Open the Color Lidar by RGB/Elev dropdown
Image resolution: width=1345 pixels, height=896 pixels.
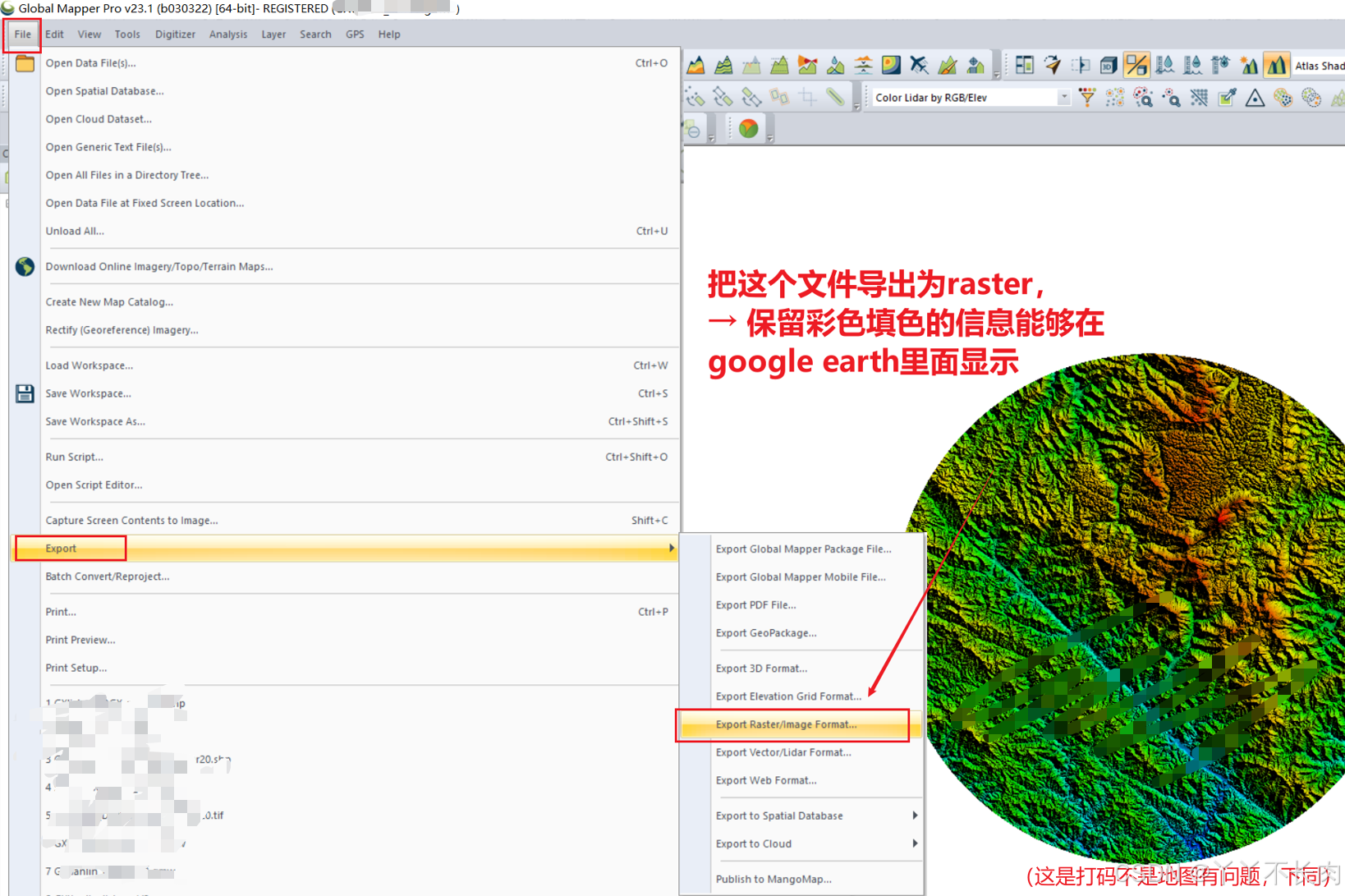[1063, 98]
